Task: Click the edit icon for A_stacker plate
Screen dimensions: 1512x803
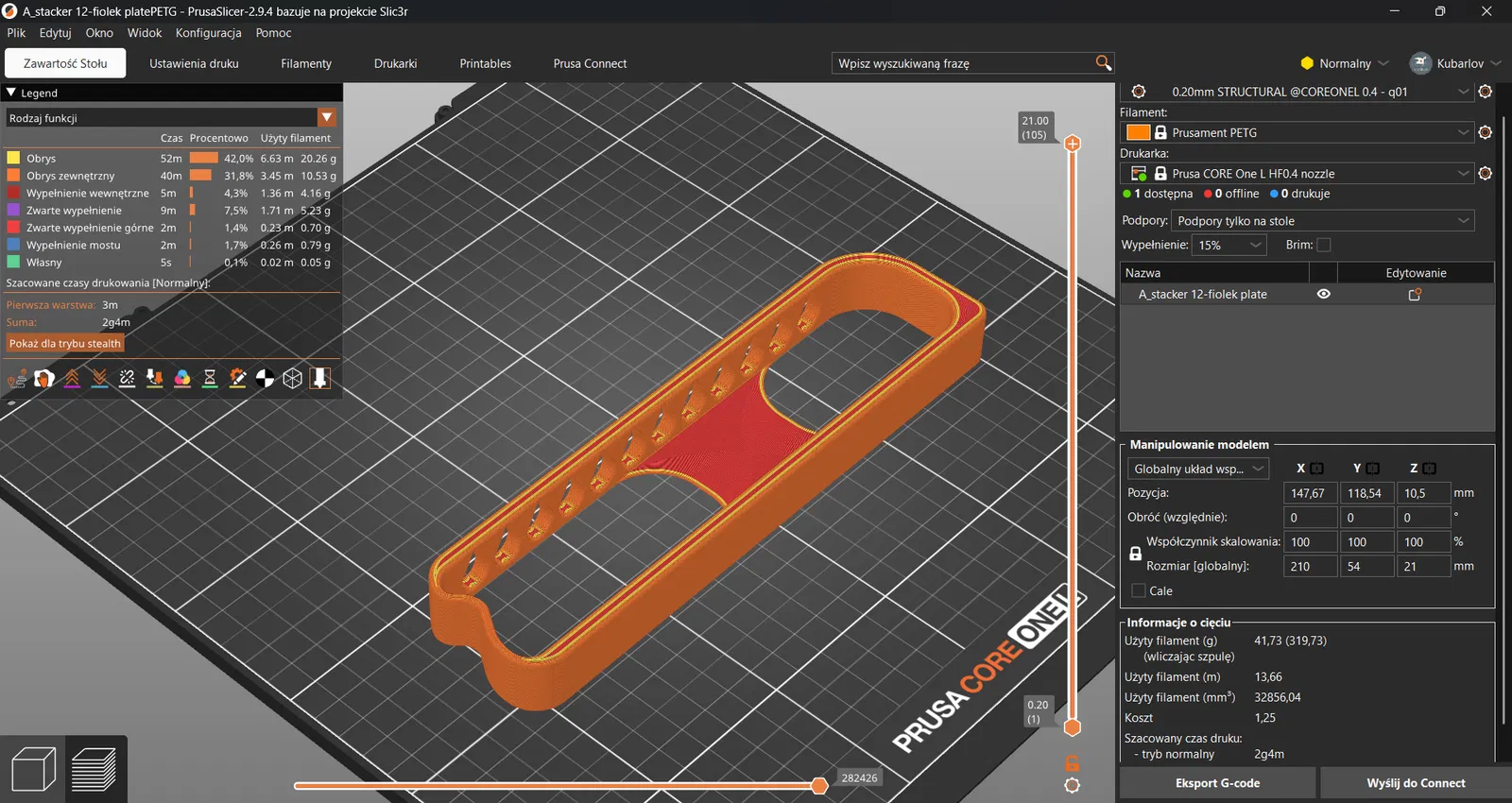Action: (x=1415, y=295)
